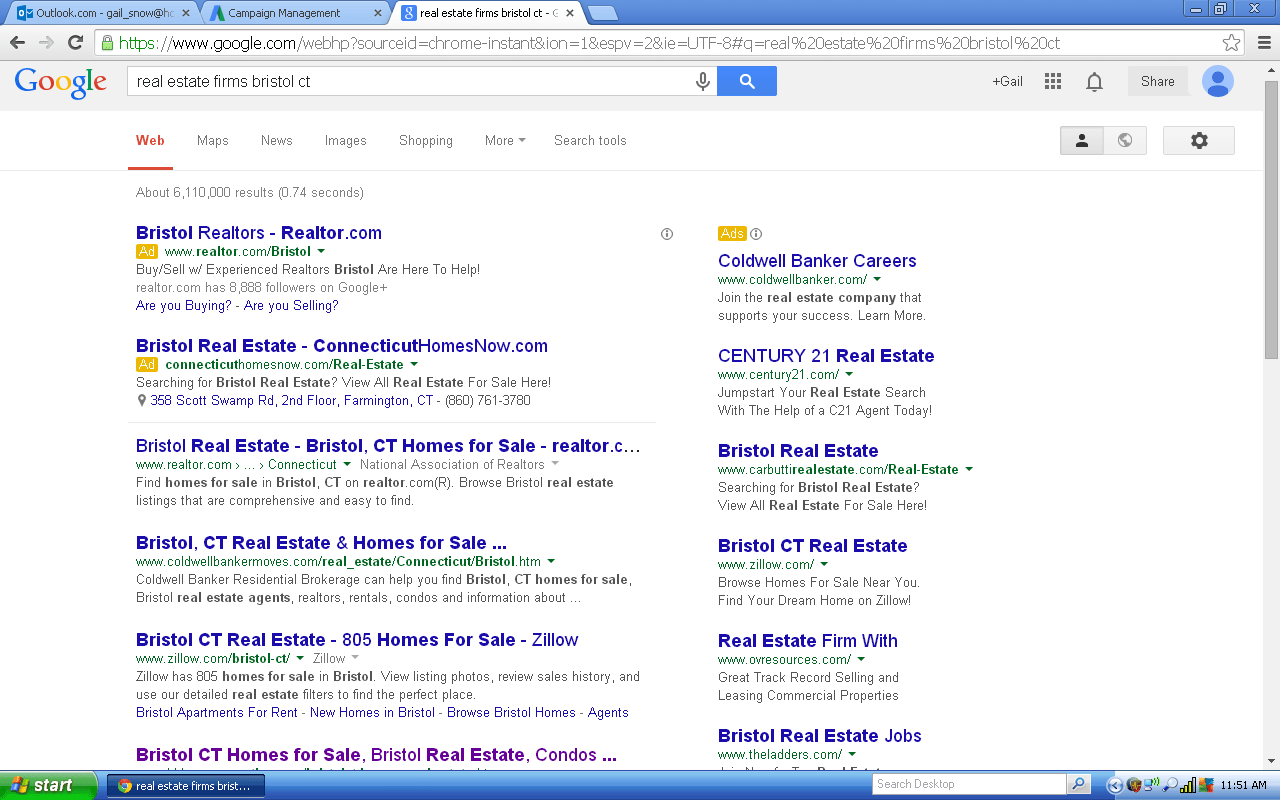Open dropdown arrow beside zillow.com/bristol-ct URL
Image resolution: width=1280 pixels, height=800 pixels.
tap(300, 659)
